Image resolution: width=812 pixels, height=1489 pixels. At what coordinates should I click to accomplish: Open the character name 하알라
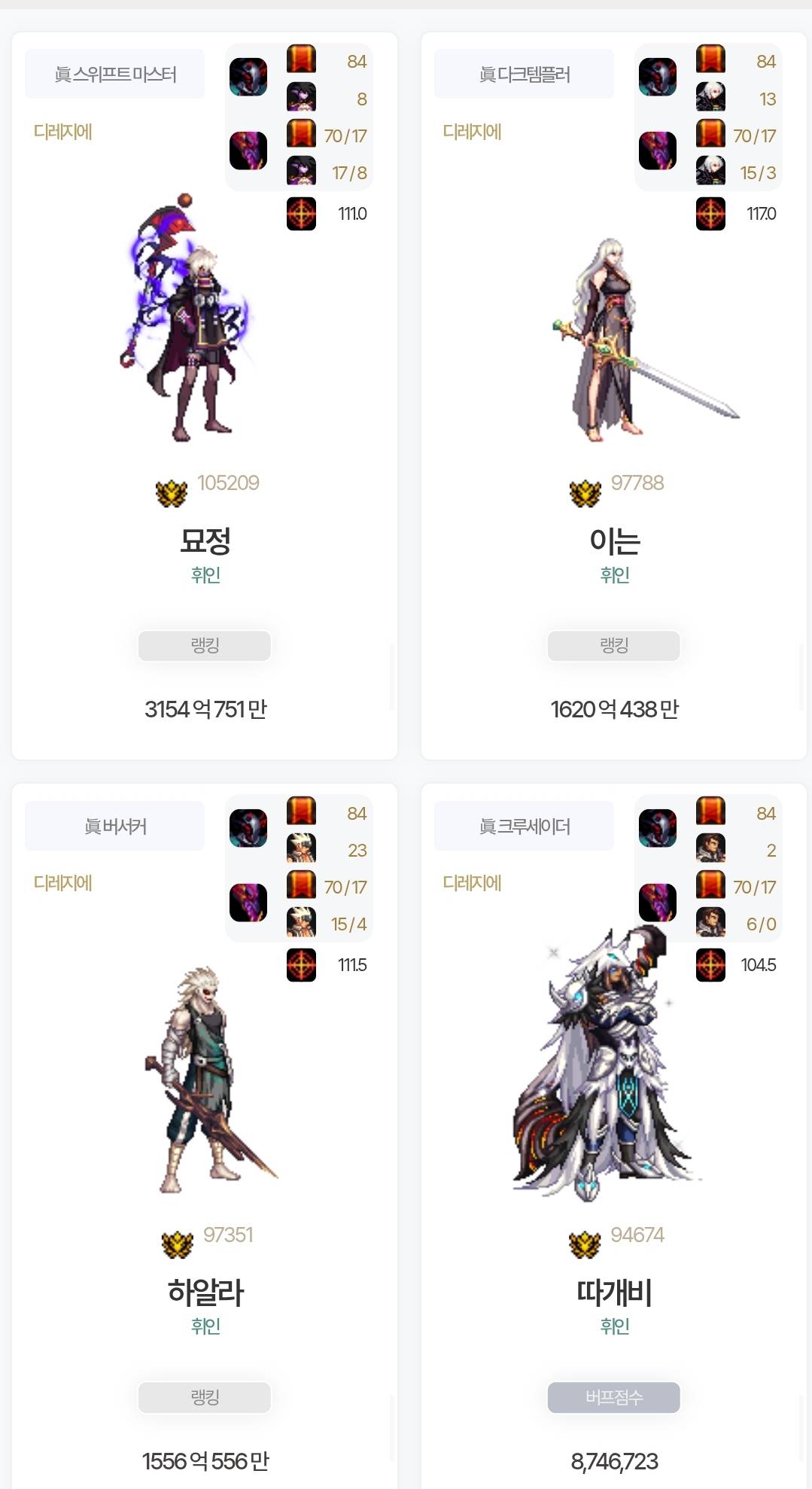coord(205,1292)
